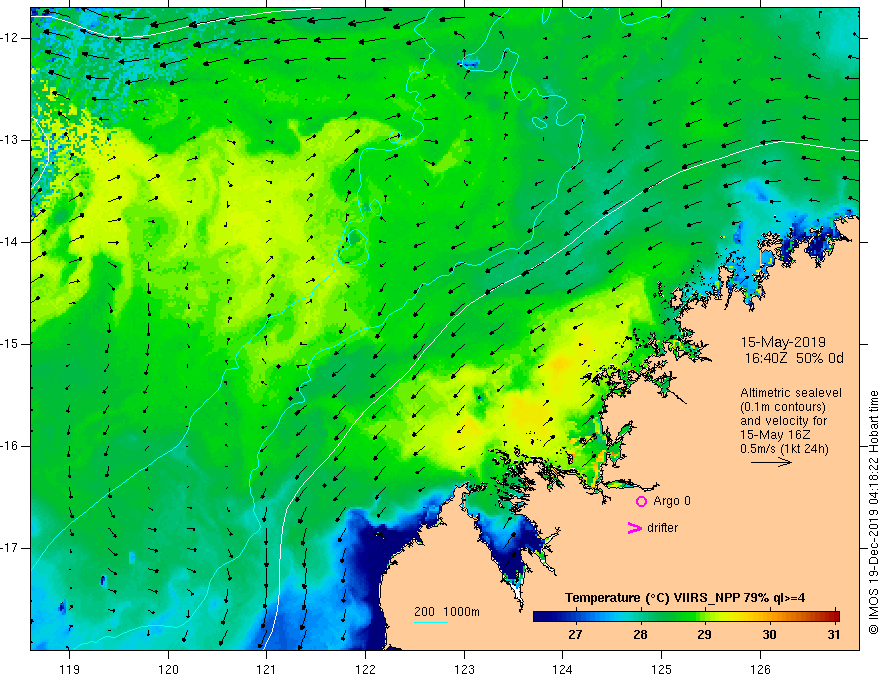The image size is (880, 680).
Task: Click the '200 1000m' depth legend text
Action: (x=447, y=612)
